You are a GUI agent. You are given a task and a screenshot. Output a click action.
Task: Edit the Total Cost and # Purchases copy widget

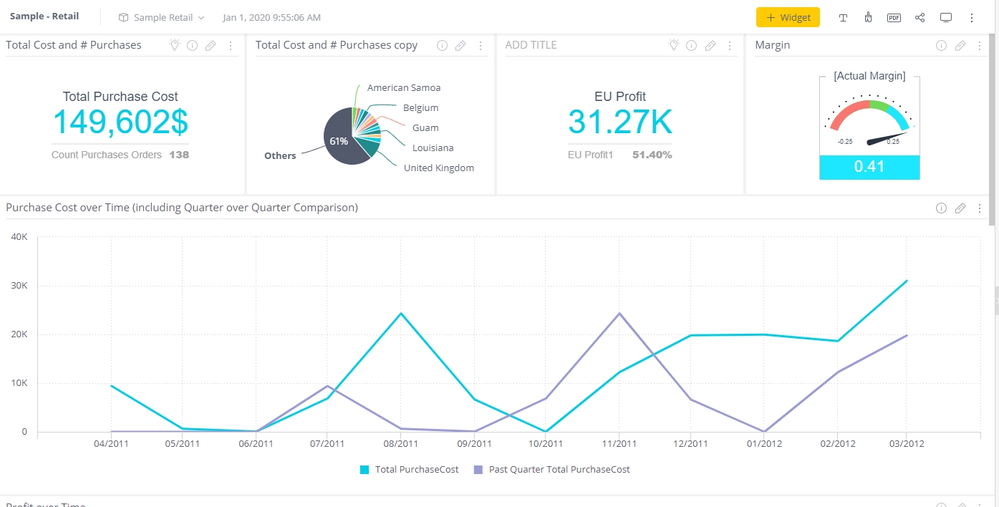460,46
